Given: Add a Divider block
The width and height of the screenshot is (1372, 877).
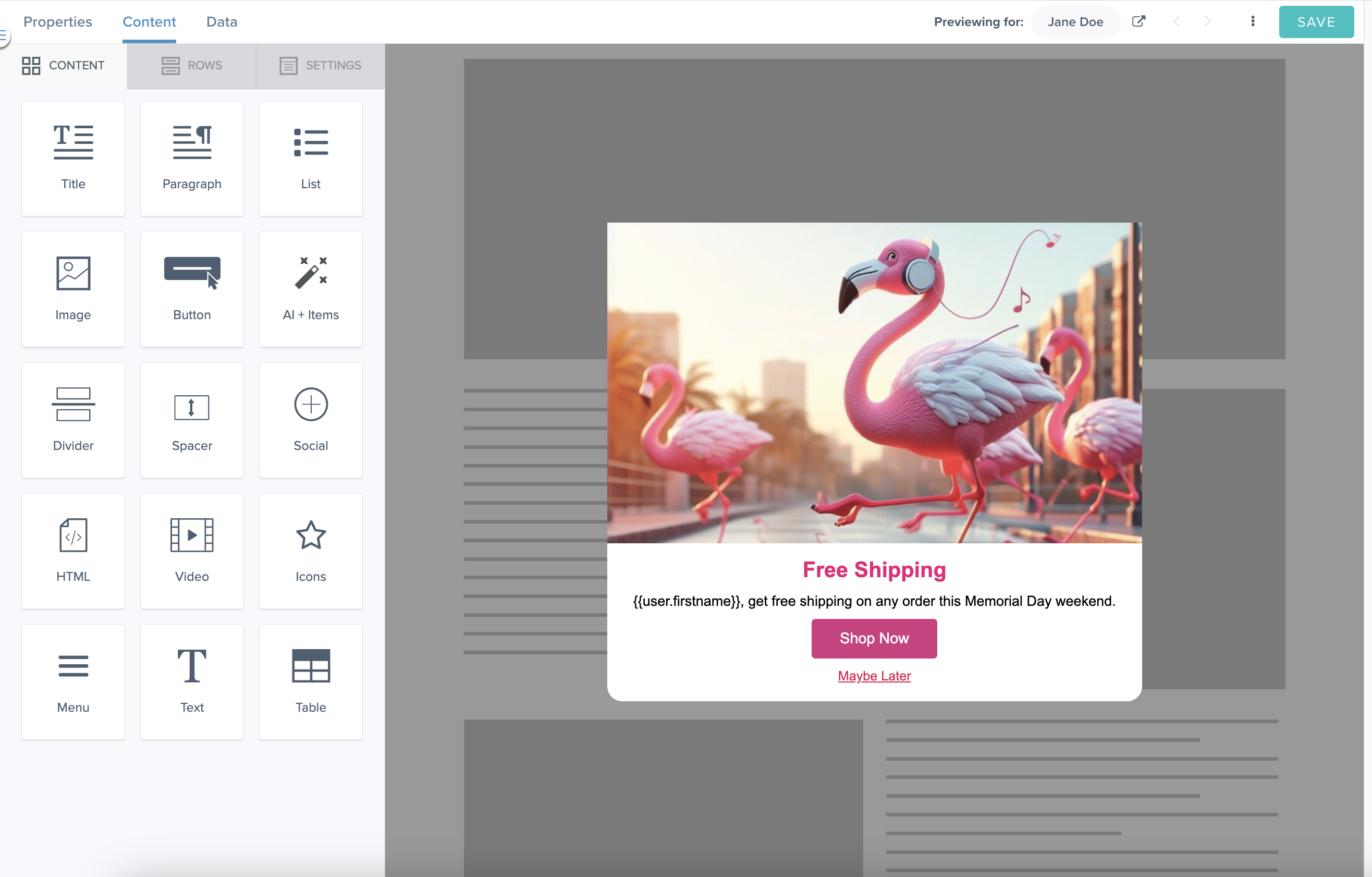Looking at the screenshot, I should point(73,420).
